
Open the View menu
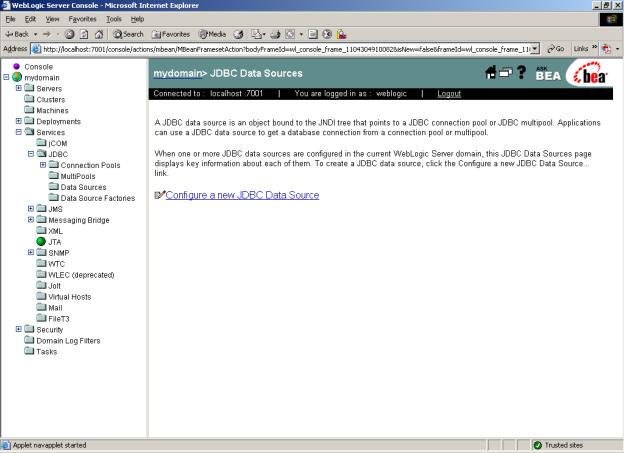(53, 19)
